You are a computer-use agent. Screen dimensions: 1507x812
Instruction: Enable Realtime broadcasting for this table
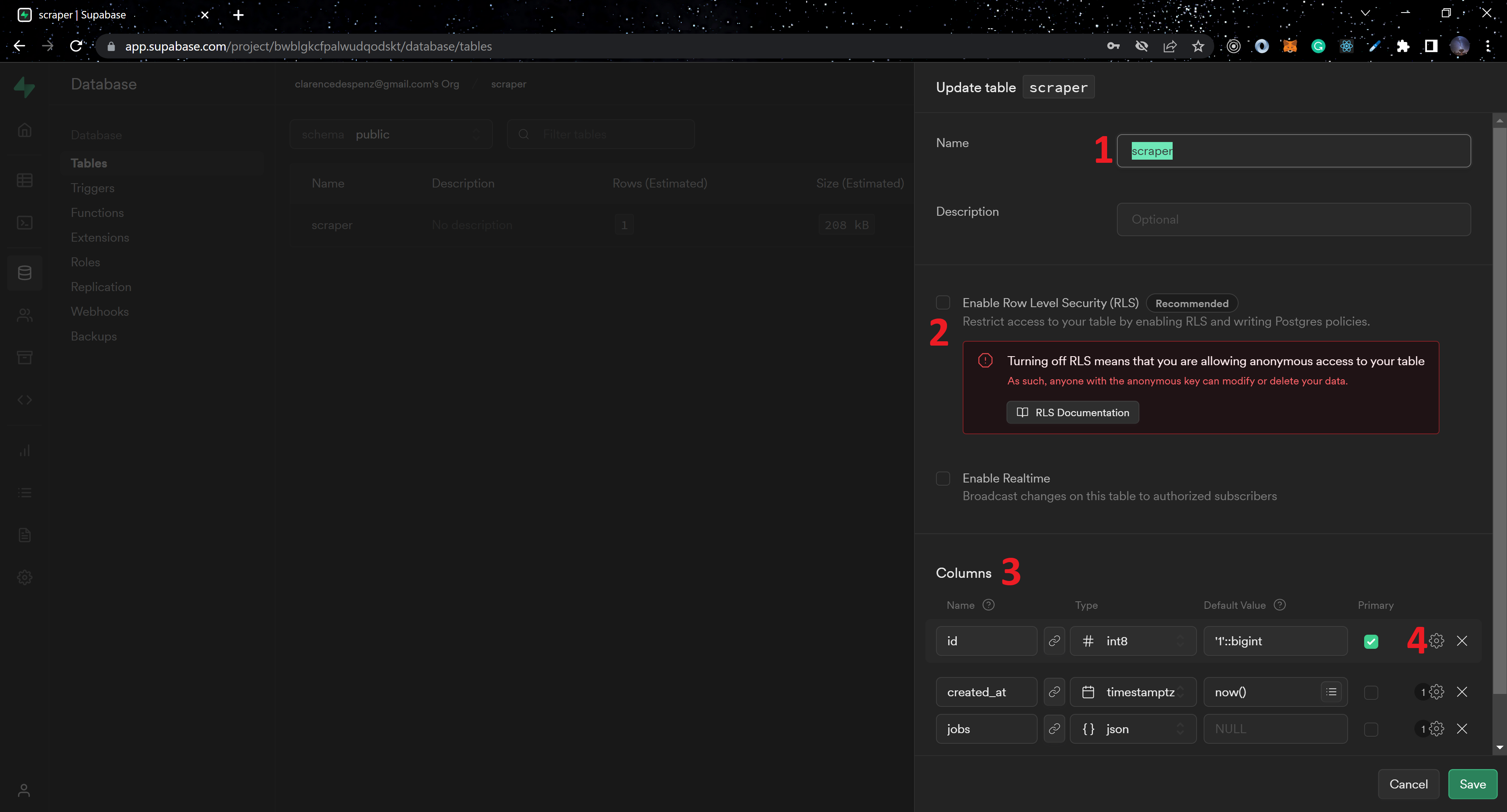pyautogui.click(x=942, y=478)
